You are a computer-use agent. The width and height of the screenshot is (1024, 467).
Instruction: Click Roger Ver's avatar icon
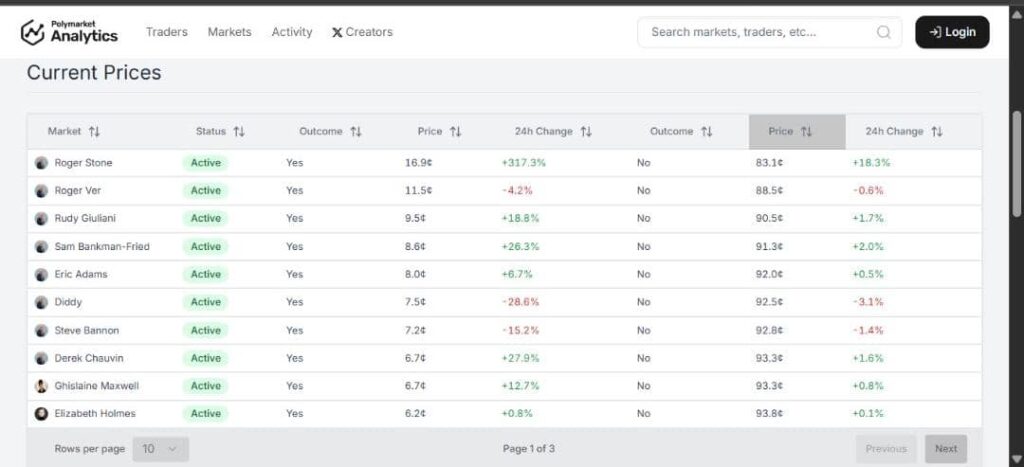[41, 191]
